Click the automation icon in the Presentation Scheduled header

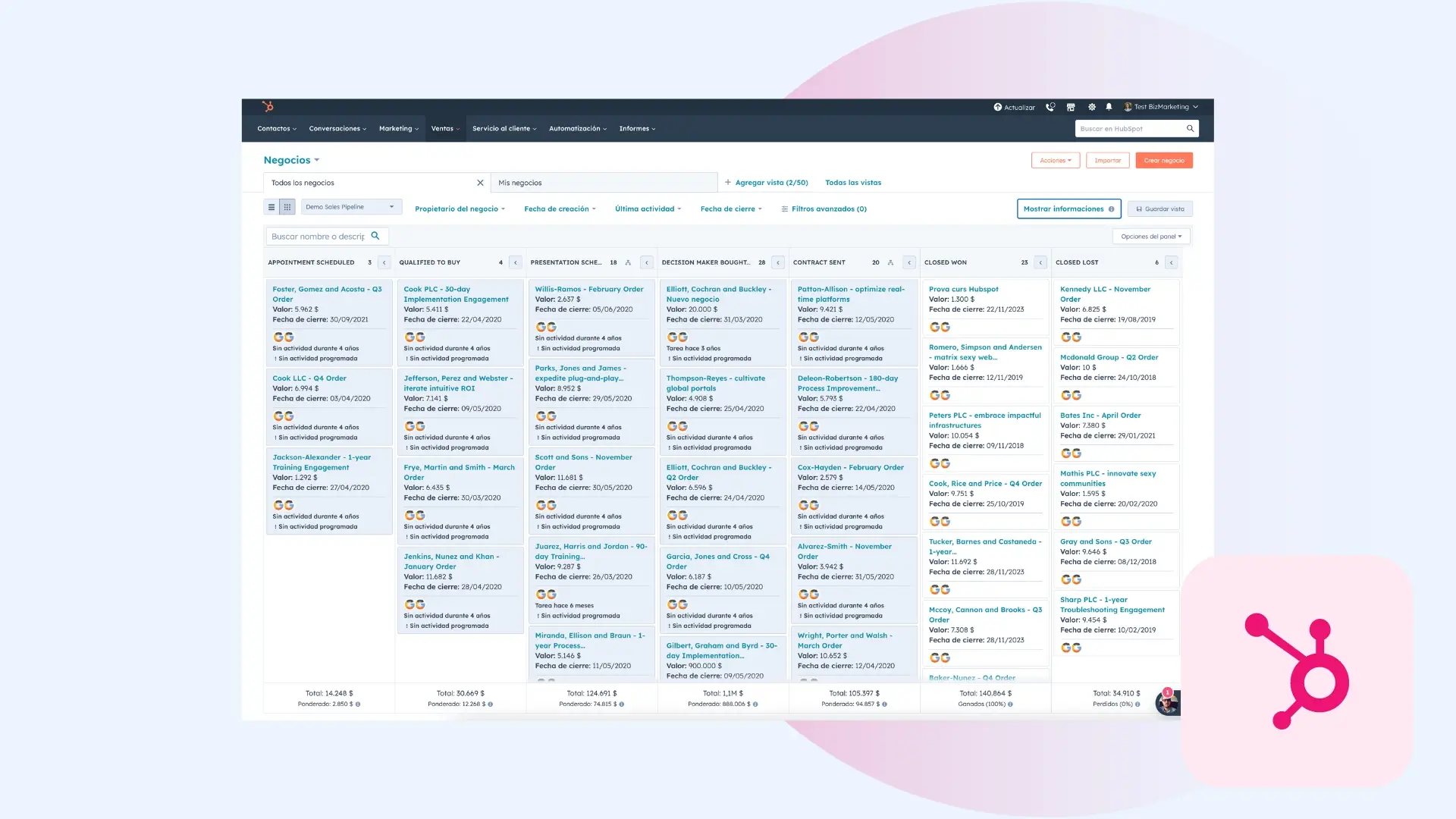pos(628,262)
